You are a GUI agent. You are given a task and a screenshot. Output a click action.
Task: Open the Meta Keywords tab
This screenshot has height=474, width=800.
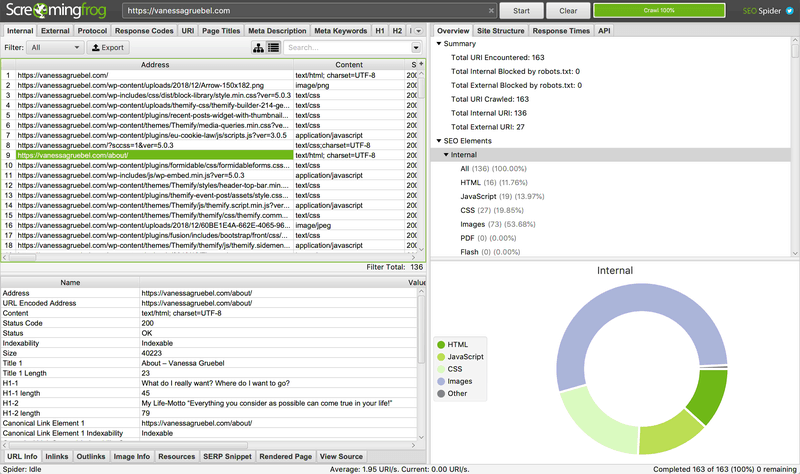(341, 31)
